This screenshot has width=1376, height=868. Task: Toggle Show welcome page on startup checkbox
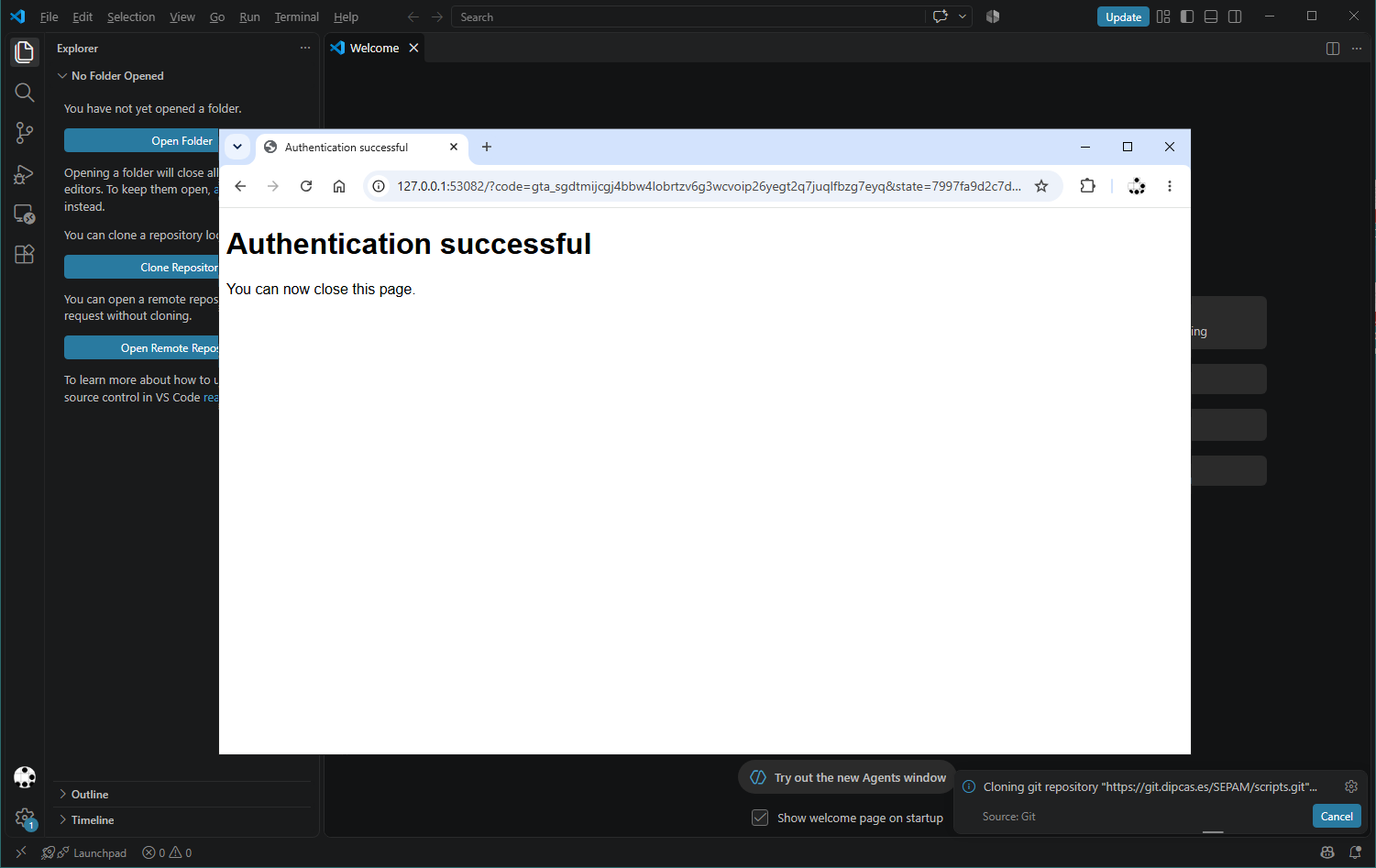click(760, 818)
